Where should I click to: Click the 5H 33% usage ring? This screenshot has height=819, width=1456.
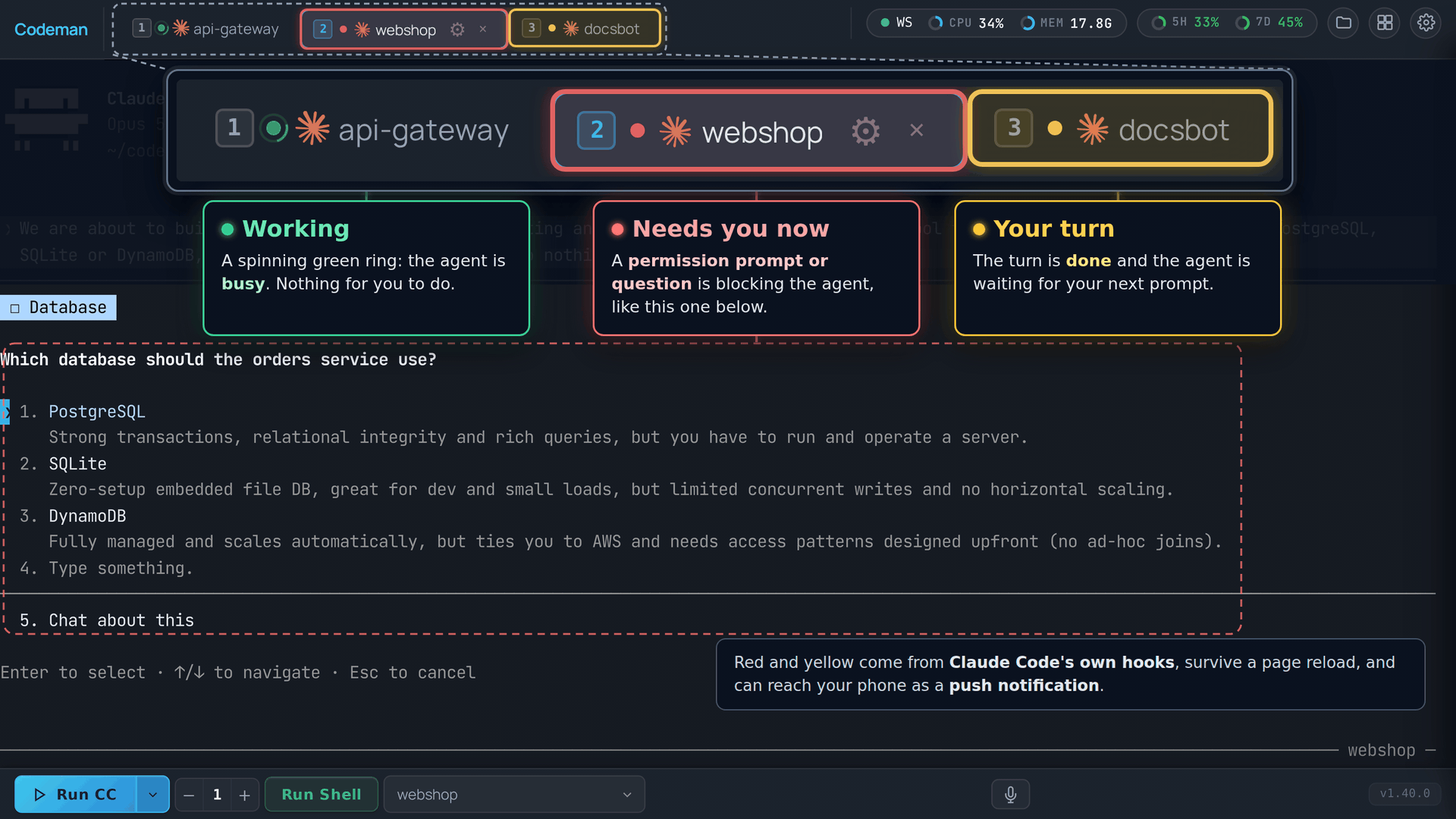point(1185,23)
